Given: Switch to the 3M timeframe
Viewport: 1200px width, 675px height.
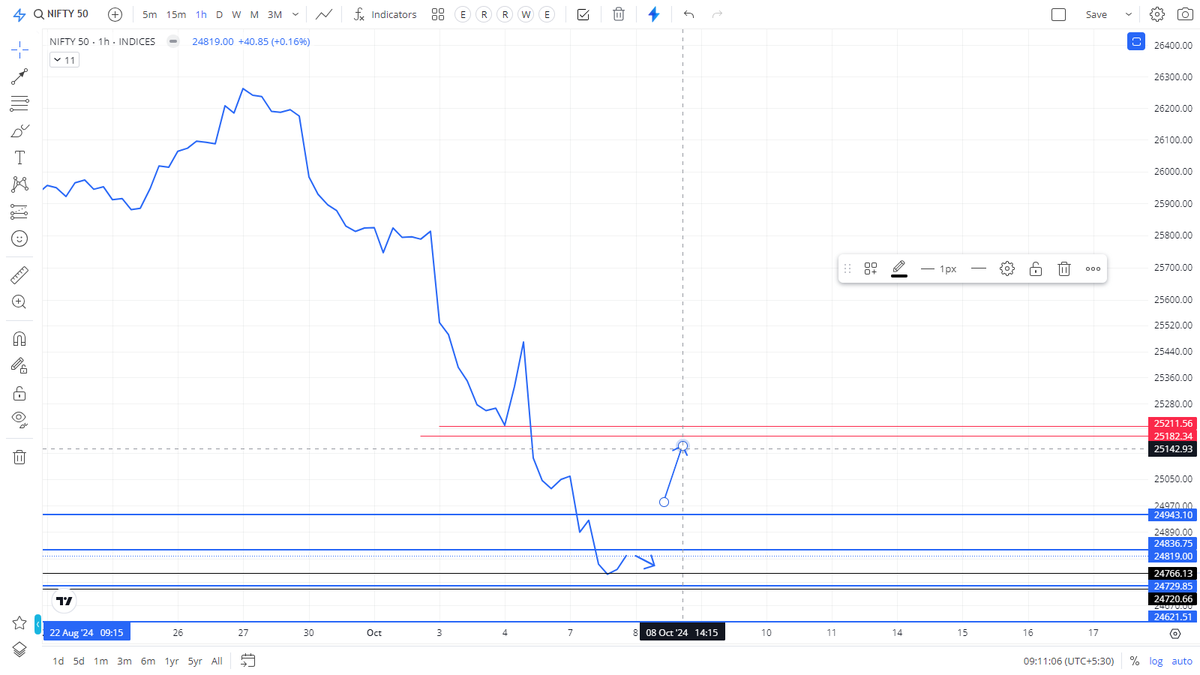Looking at the screenshot, I should point(275,15).
